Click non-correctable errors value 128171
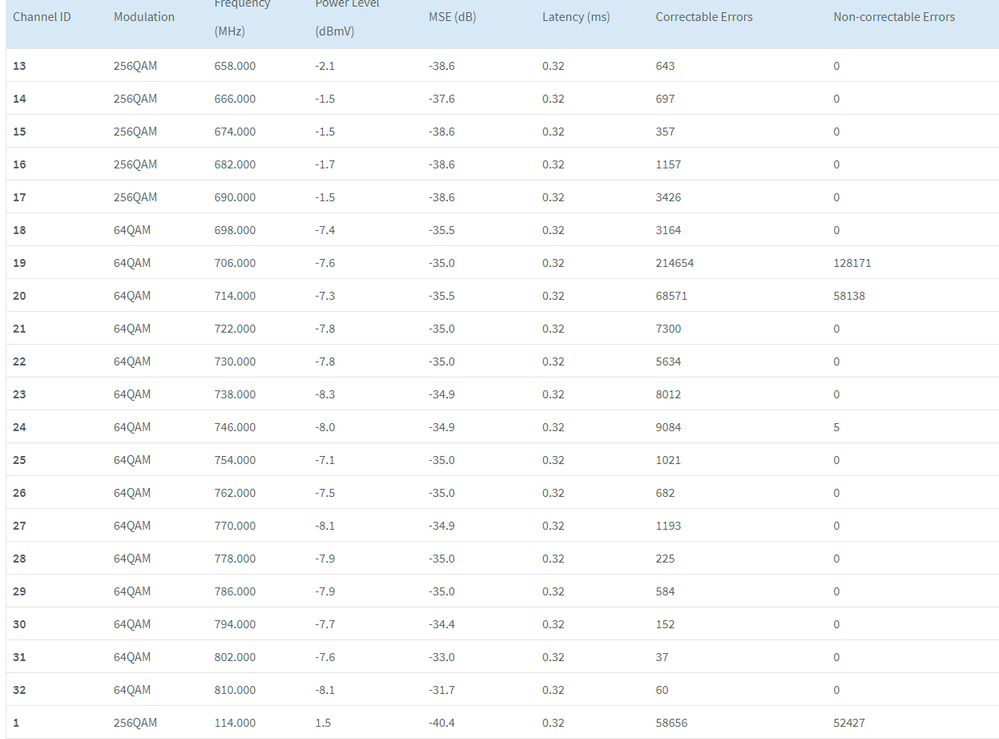 pos(852,263)
